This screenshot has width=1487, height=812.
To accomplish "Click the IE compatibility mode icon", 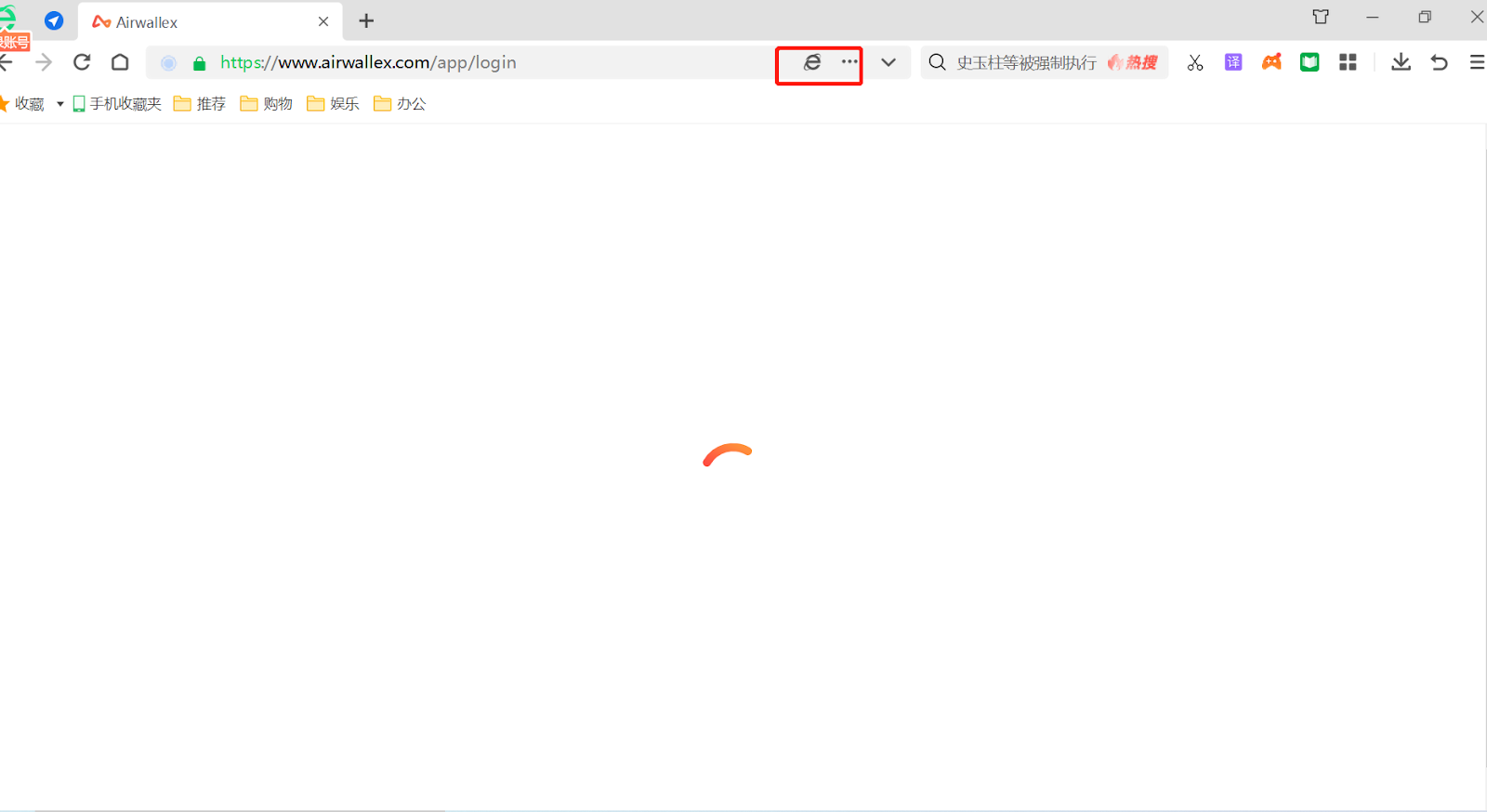I will [811, 62].
